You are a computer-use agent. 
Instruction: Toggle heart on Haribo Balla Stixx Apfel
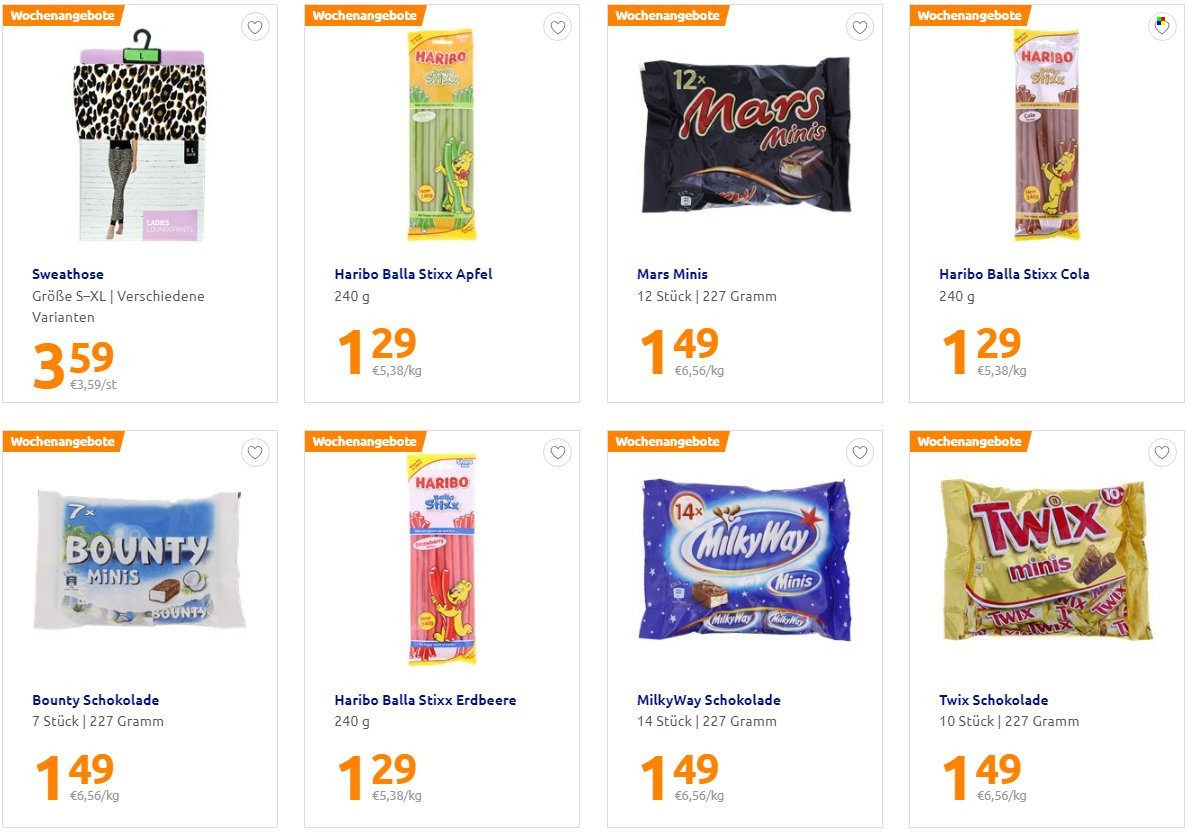(x=557, y=27)
